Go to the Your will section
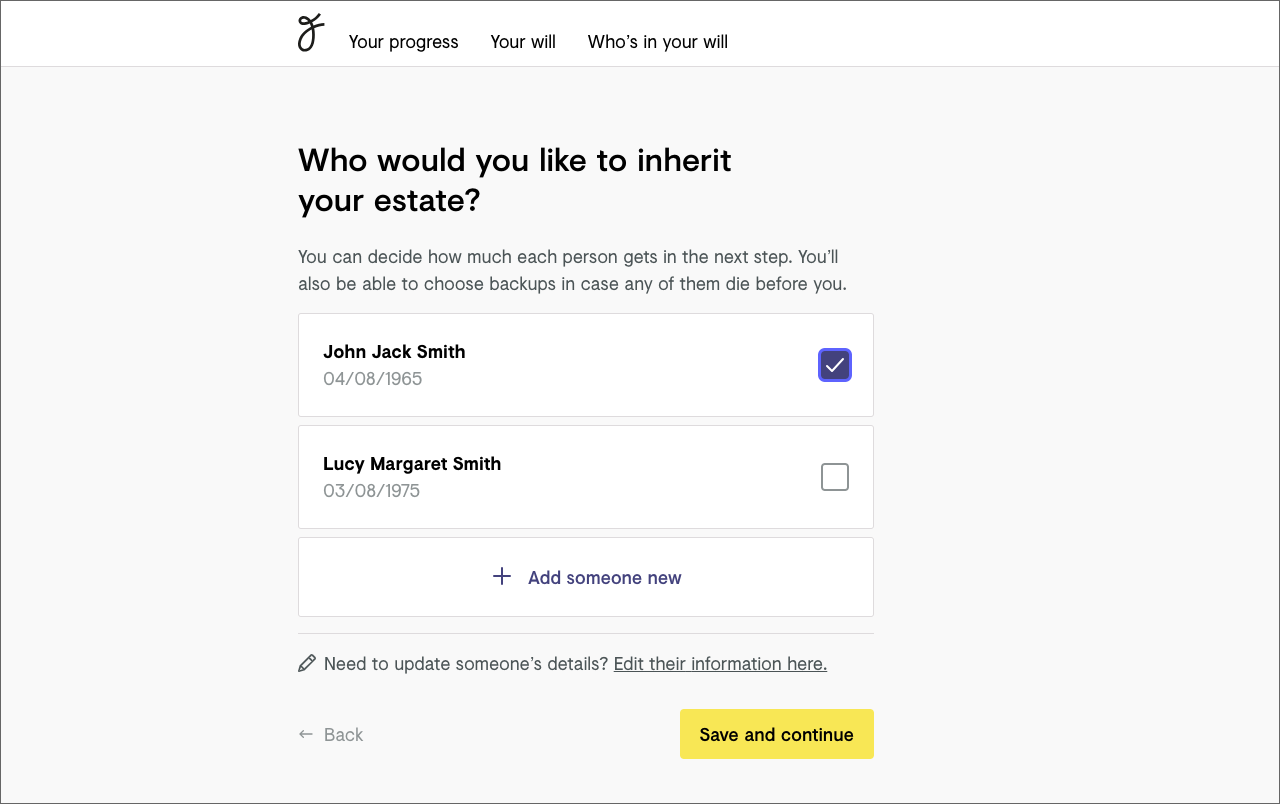Screen dimensions: 1280x804 click(x=523, y=42)
